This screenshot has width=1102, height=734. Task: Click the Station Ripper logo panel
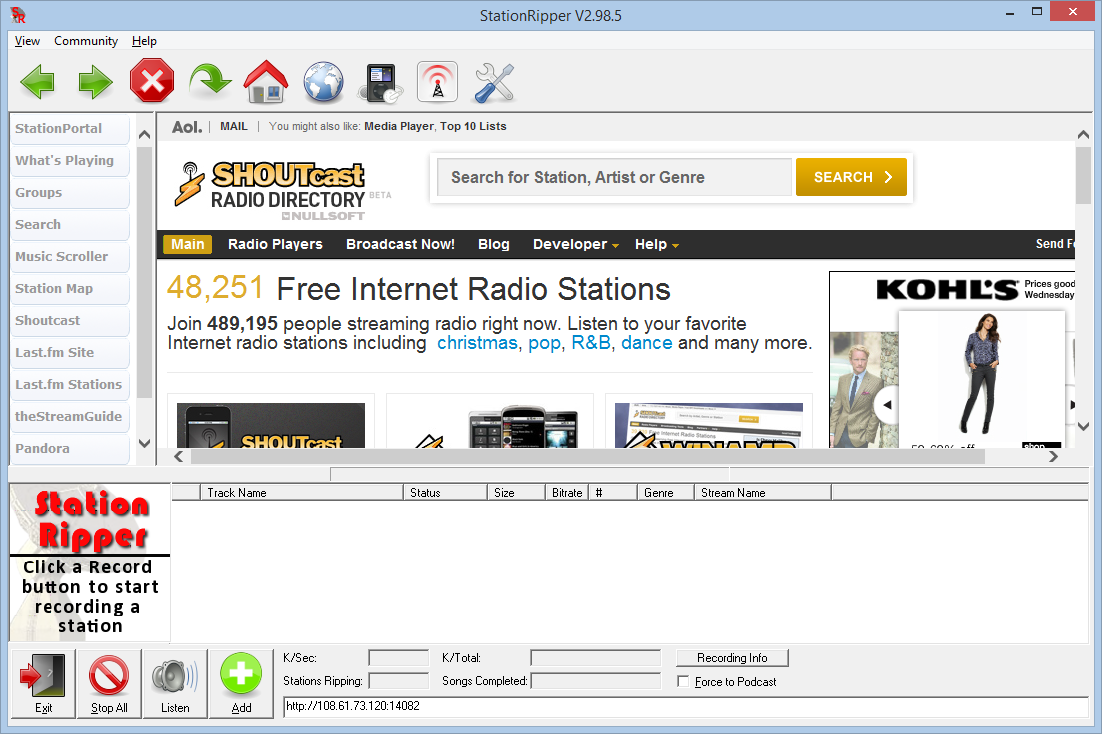point(90,562)
